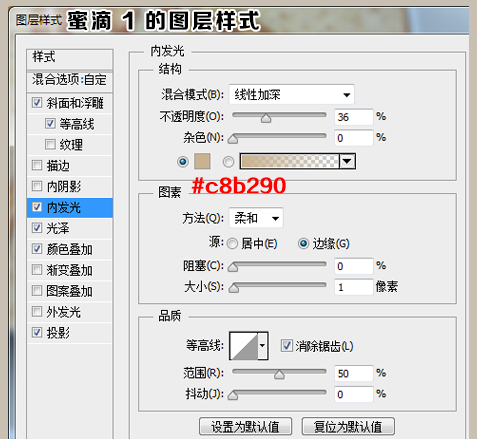Open the 混合选项:自定 item
This screenshot has width=477, height=439.
[70, 80]
